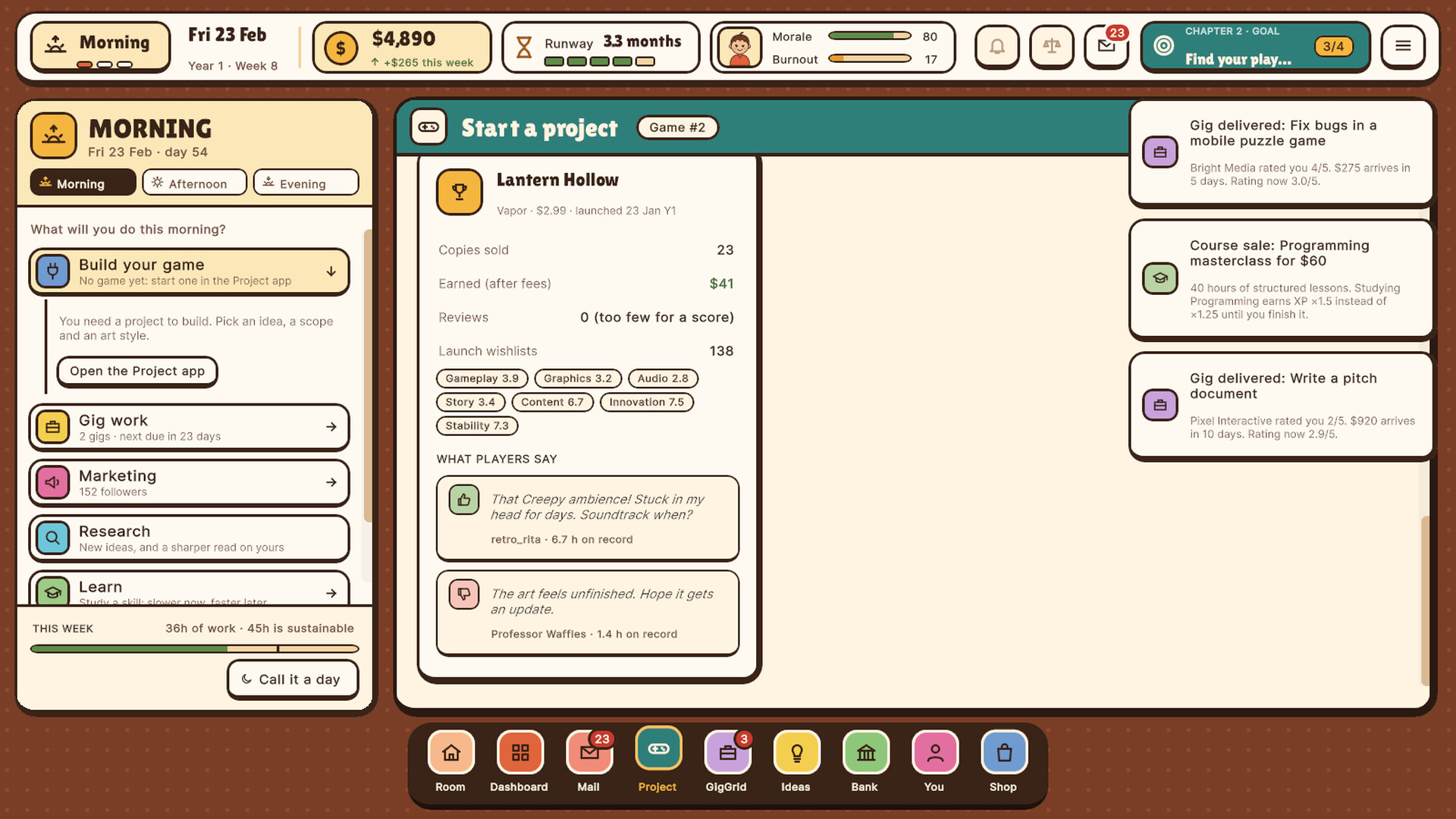This screenshot has width=1456, height=819.
Task: Click the Audio 2.8 score tag
Action: 663,378
